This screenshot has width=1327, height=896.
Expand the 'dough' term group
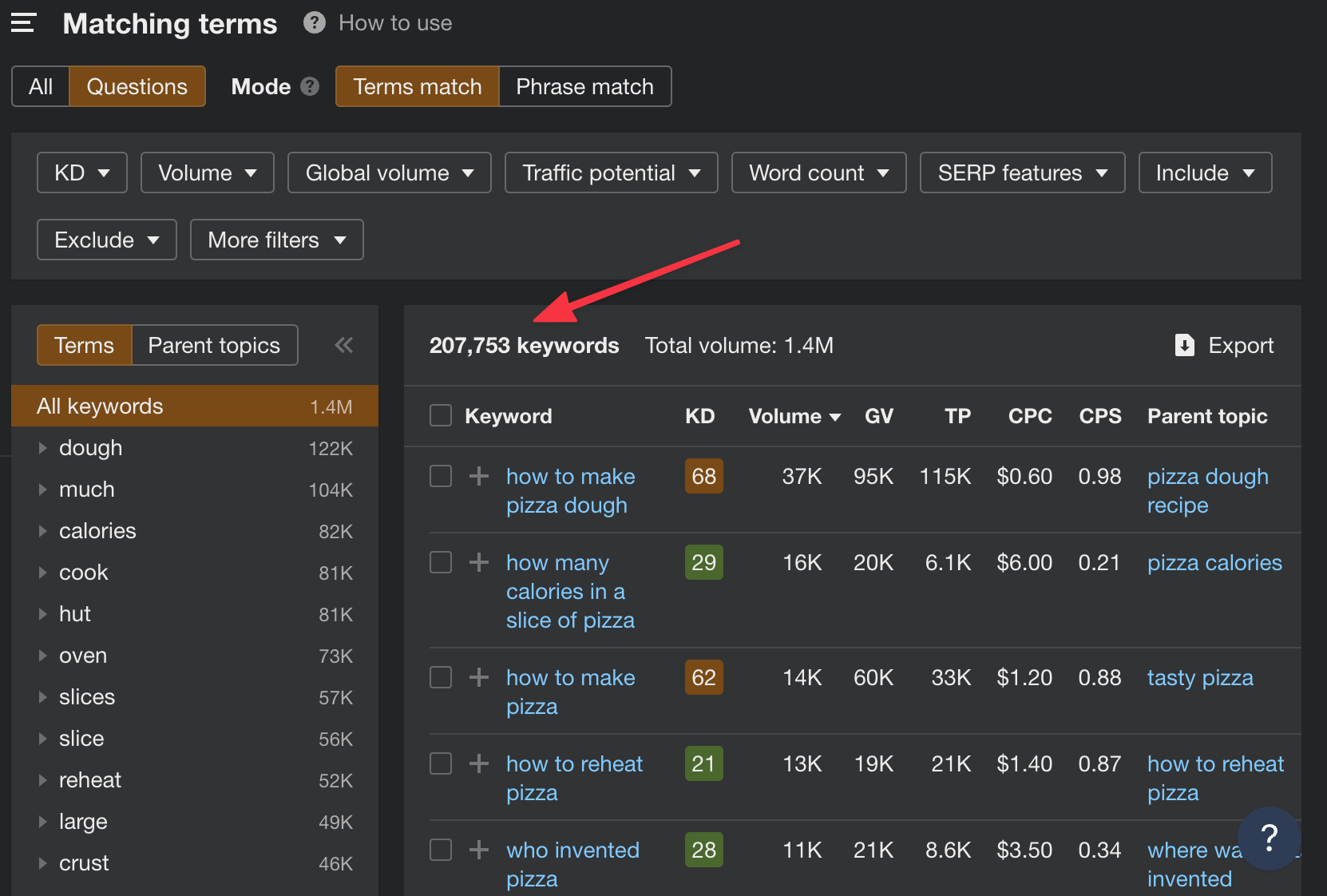pos(43,448)
